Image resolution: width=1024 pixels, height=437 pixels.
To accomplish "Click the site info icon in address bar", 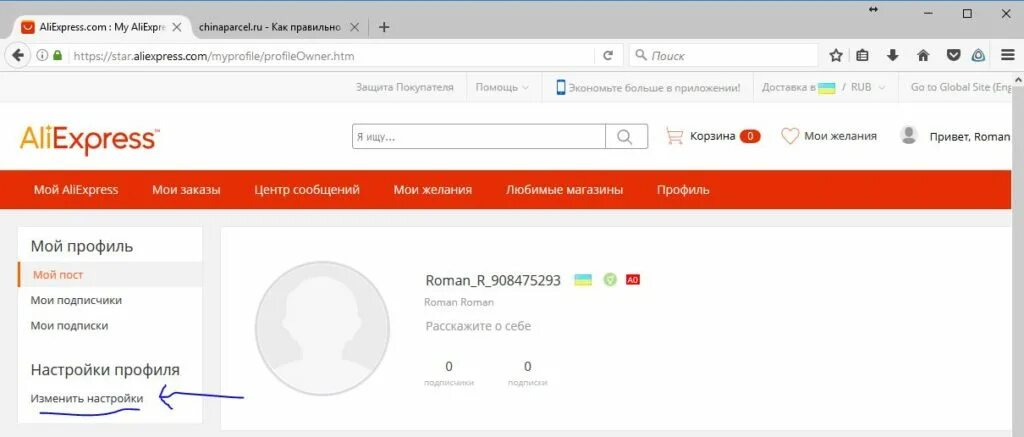I will click(x=42, y=56).
